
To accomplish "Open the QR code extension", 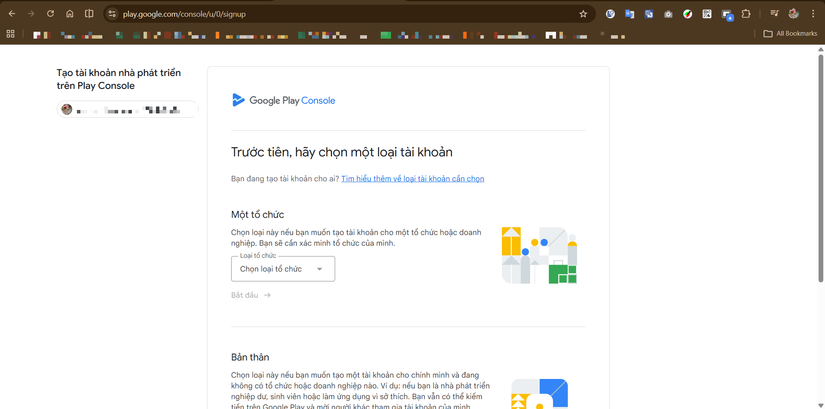I will click(707, 14).
